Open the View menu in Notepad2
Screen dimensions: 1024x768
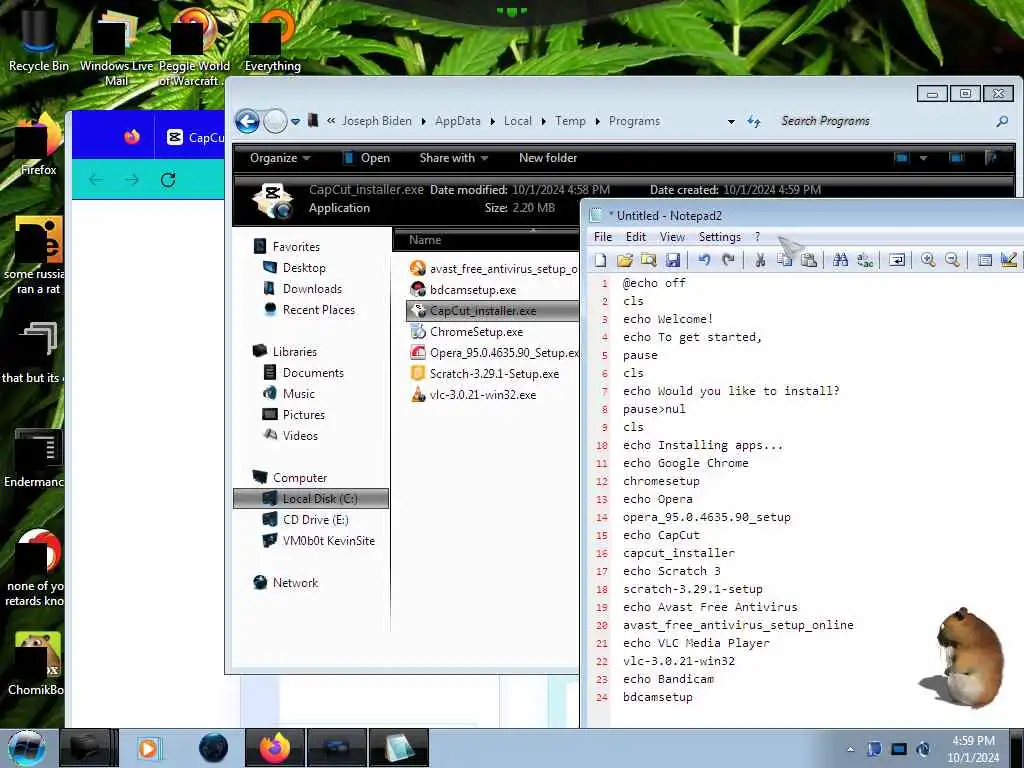point(672,237)
